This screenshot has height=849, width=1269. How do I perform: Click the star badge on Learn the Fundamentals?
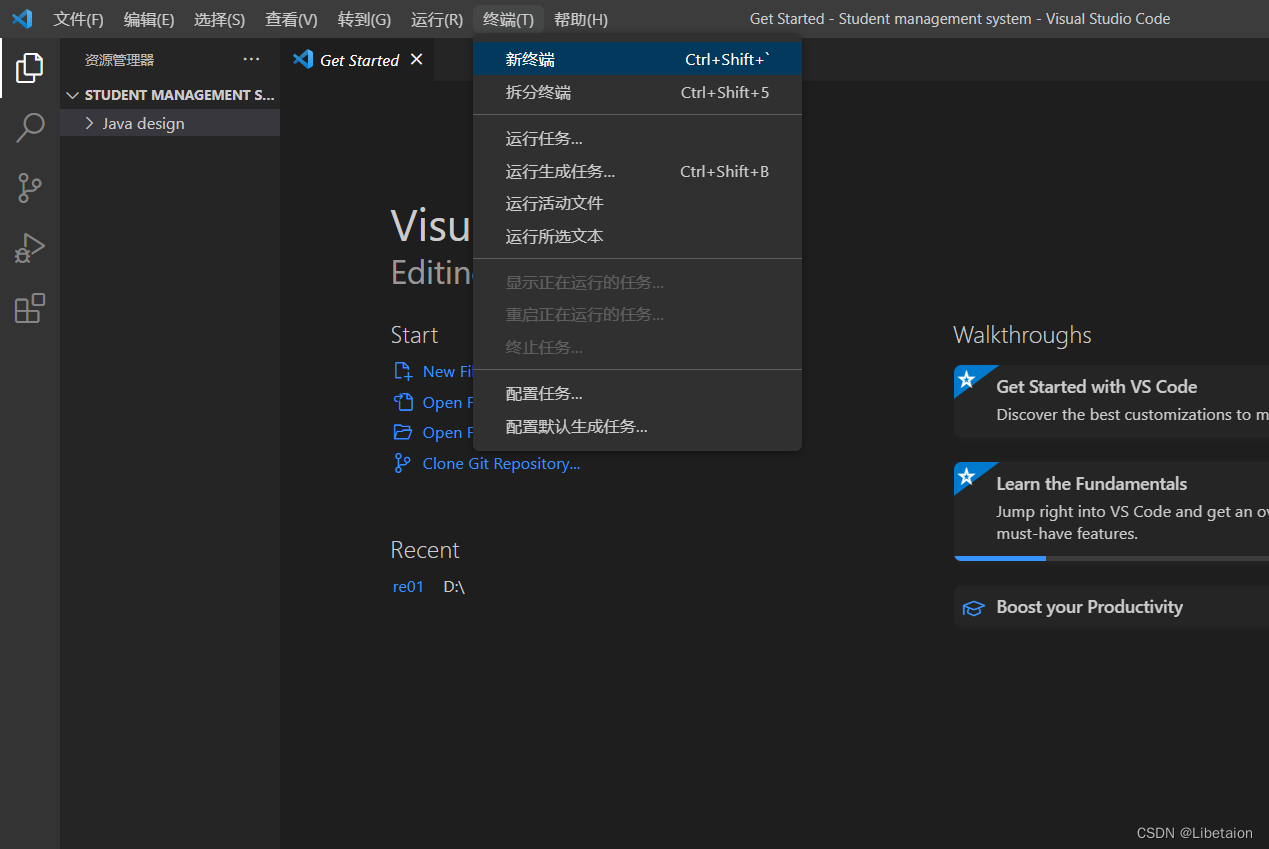pos(966,477)
